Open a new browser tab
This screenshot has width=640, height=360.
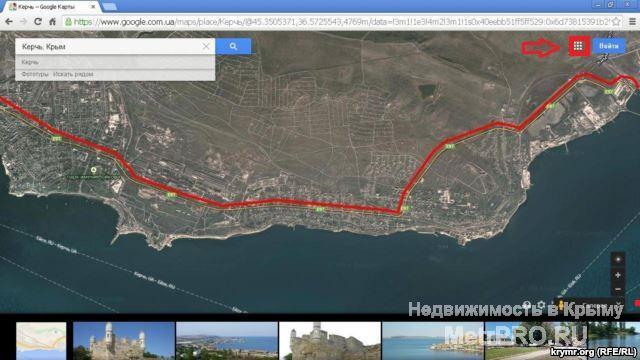coord(109,7)
